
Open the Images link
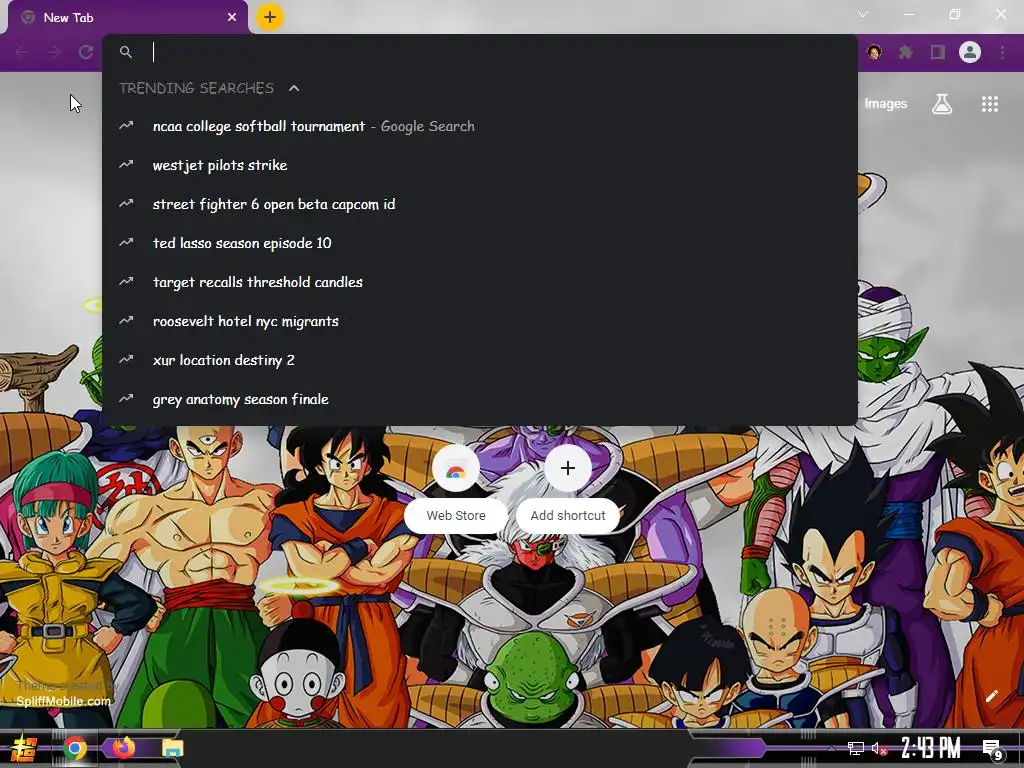pos(886,104)
